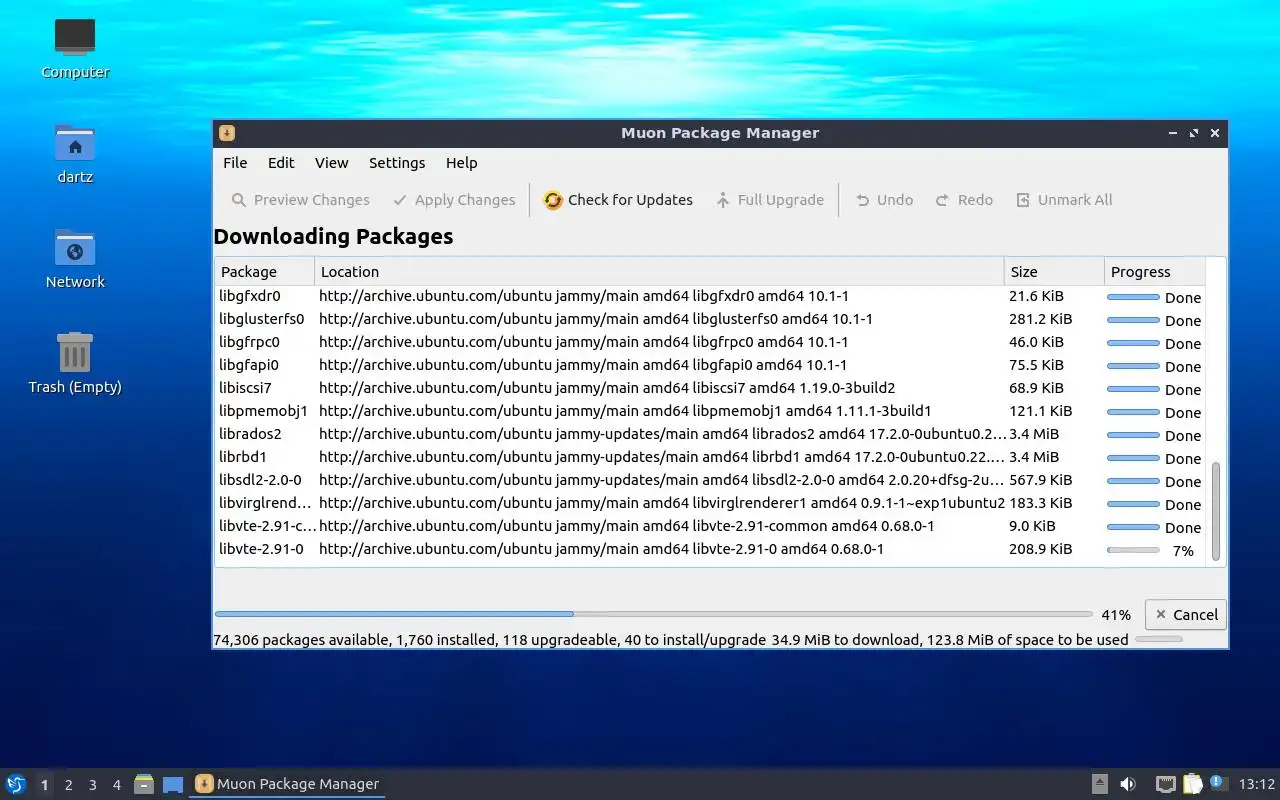Viewport: 1280px width, 800px height.
Task: Select Muon Package Manager taskbar entry
Action: 287,784
